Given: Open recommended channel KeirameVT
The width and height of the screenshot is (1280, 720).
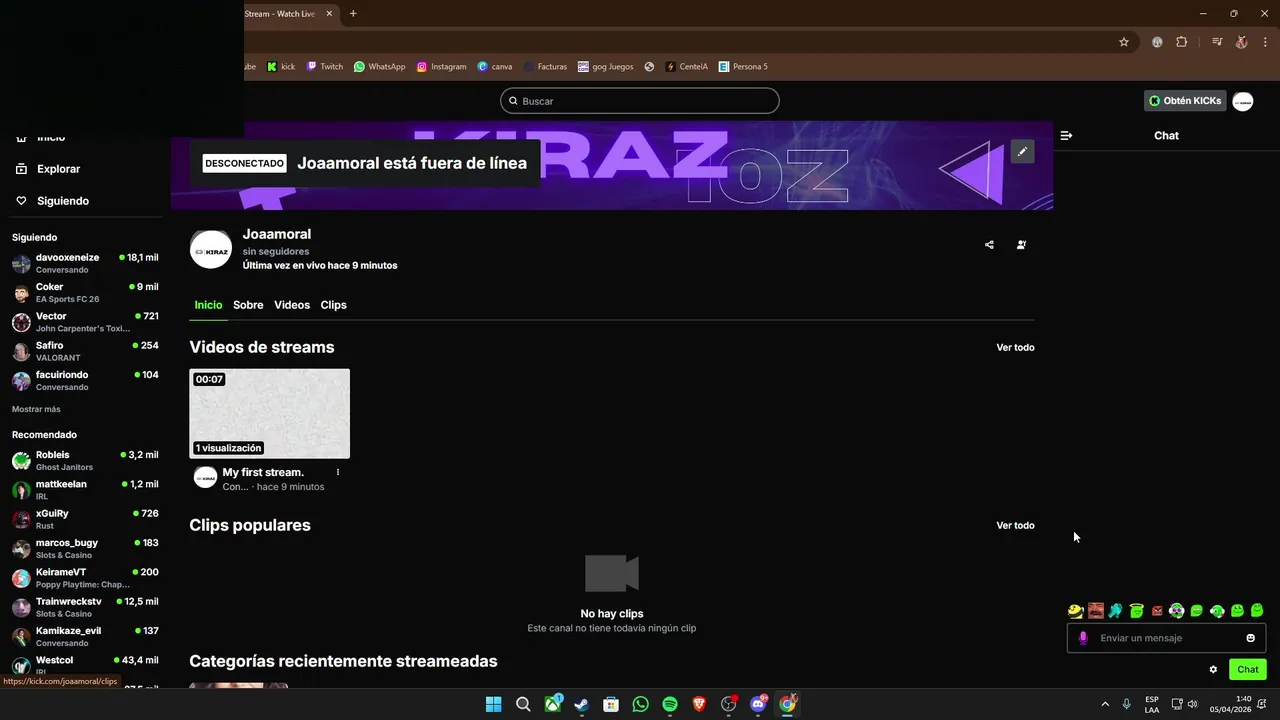Looking at the screenshot, I should click(x=85, y=578).
